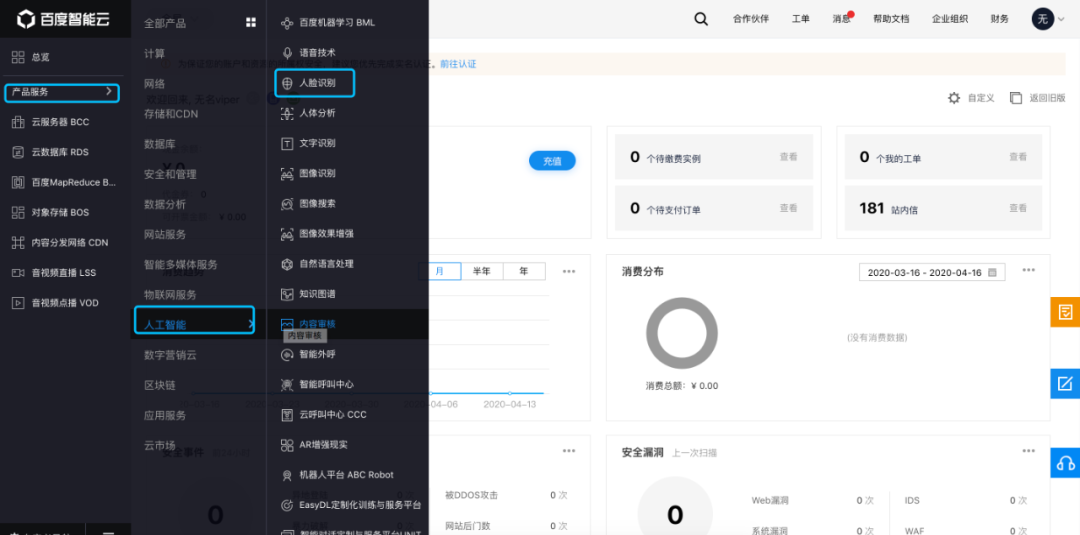Click the 语音技术 microphone icon
This screenshot has width=1080, height=535.
pos(288,52)
